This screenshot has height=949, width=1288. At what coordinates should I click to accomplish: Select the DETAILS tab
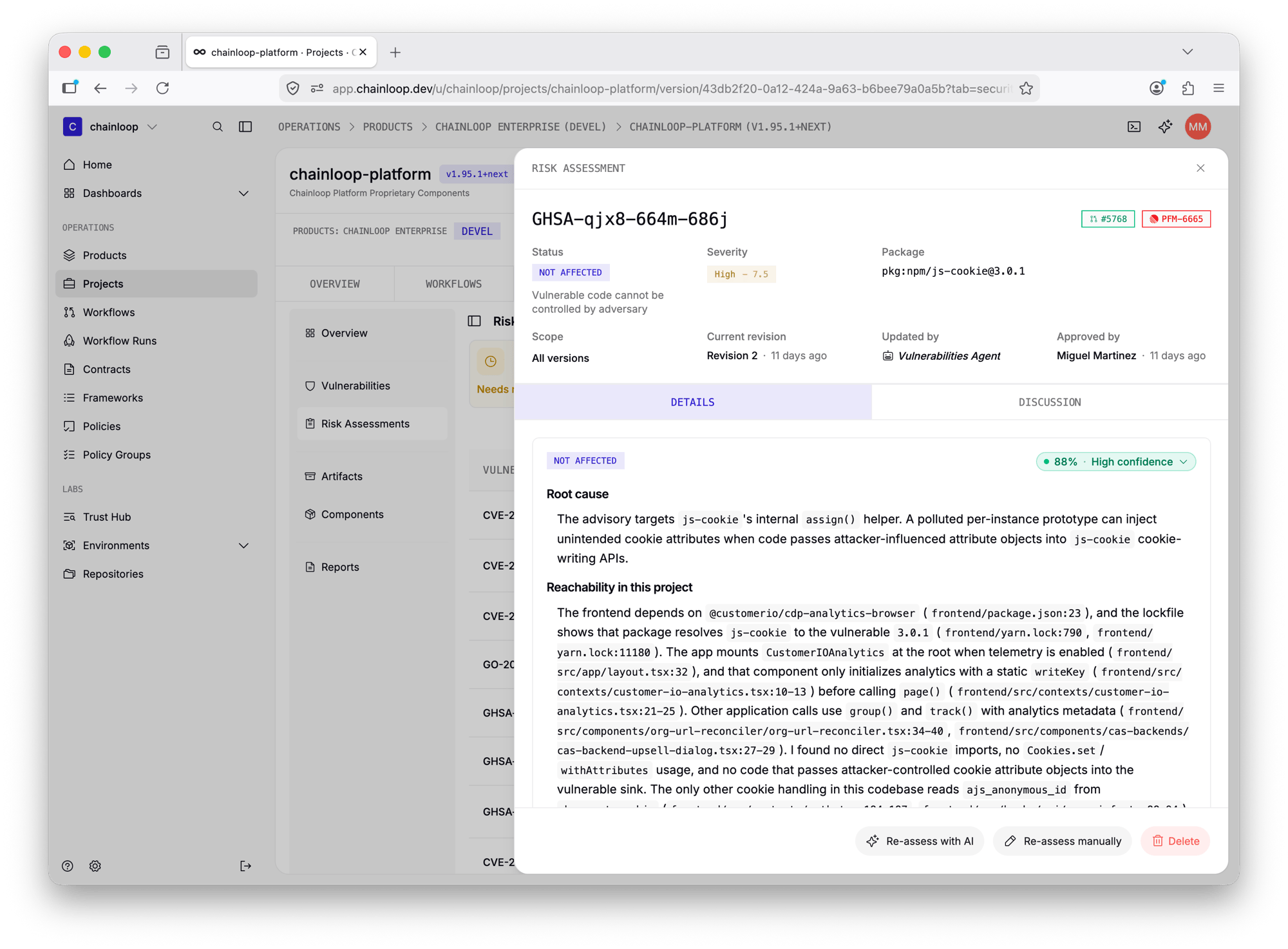[x=693, y=402]
